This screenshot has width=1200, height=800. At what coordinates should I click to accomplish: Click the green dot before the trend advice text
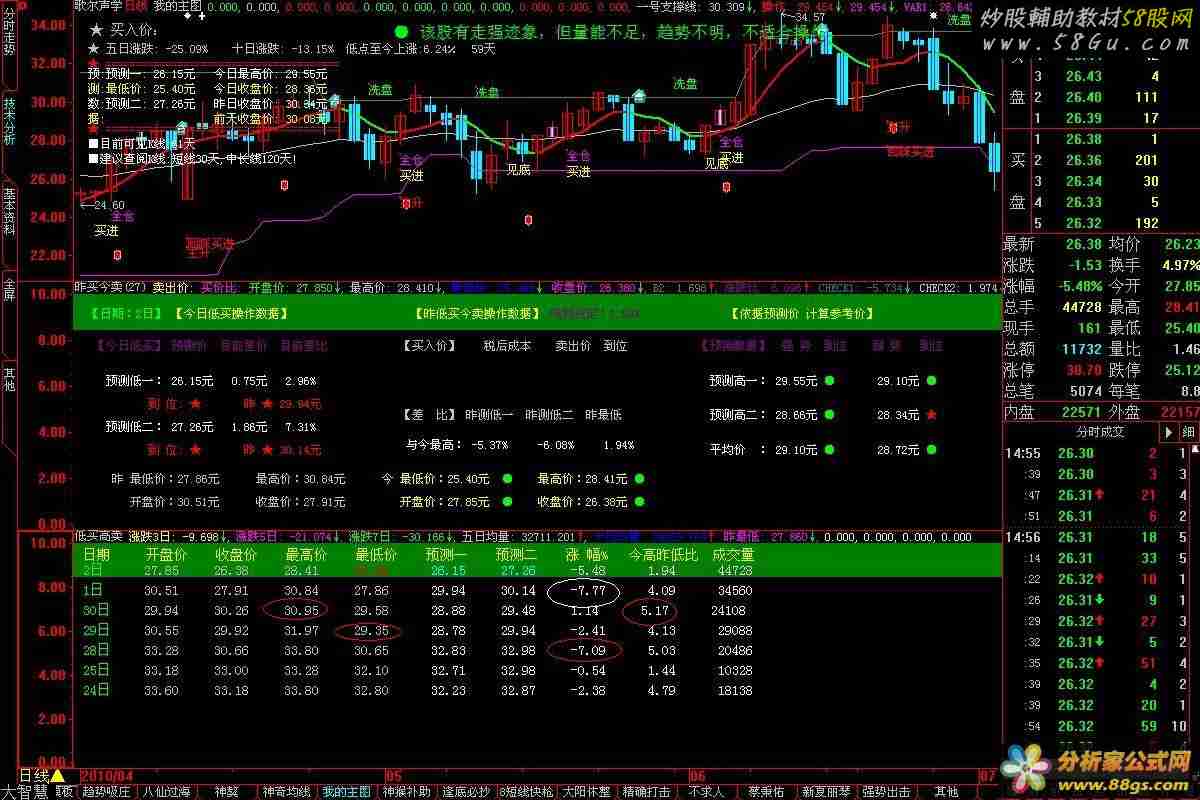point(400,32)
